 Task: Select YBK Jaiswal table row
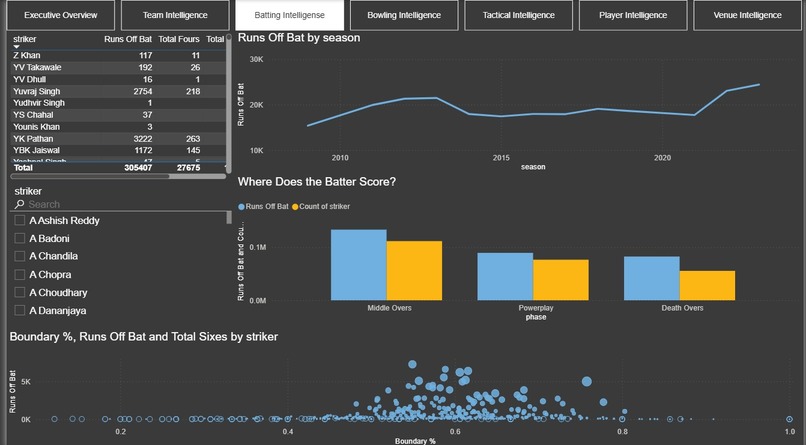[x=118, y=150]
